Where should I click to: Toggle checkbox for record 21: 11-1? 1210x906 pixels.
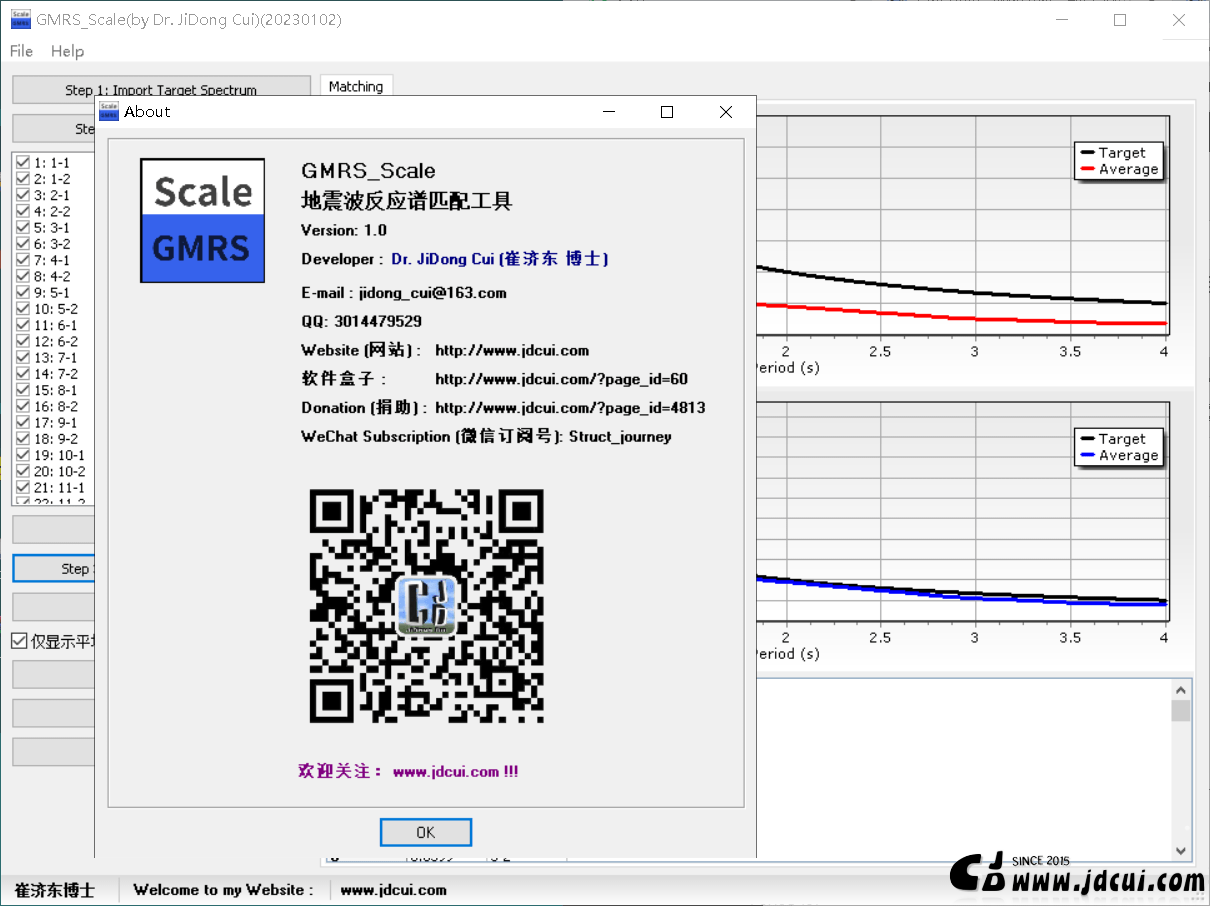(x=23, y=487)
